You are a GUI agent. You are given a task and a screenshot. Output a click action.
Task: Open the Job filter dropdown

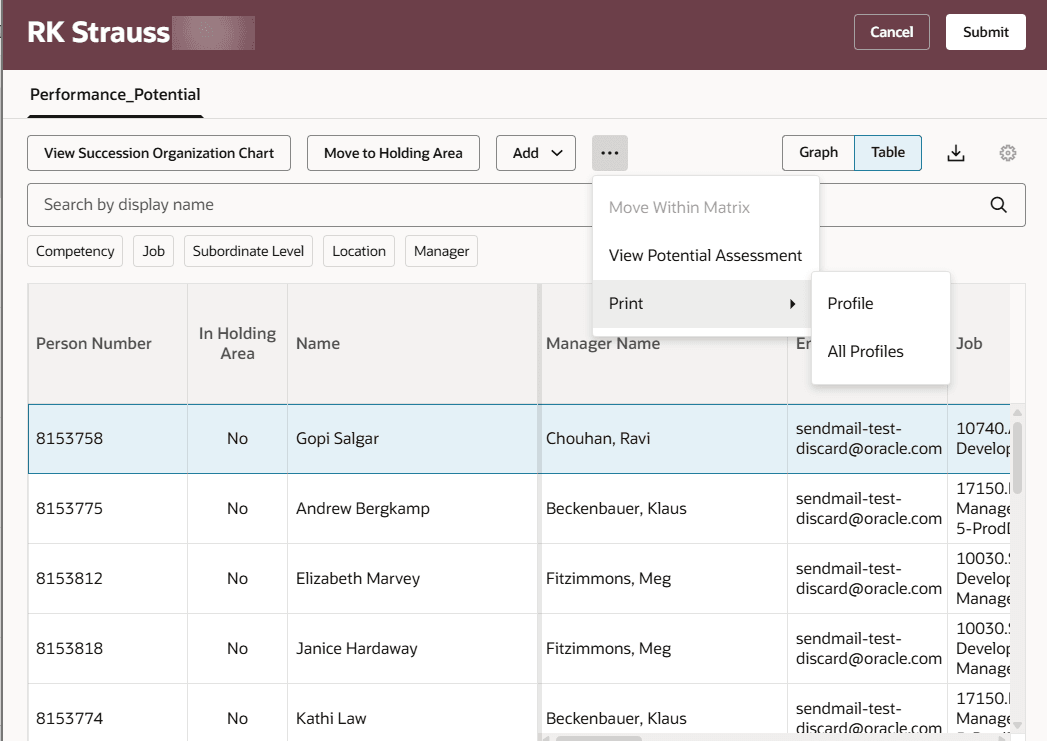(x=153, y=251)
